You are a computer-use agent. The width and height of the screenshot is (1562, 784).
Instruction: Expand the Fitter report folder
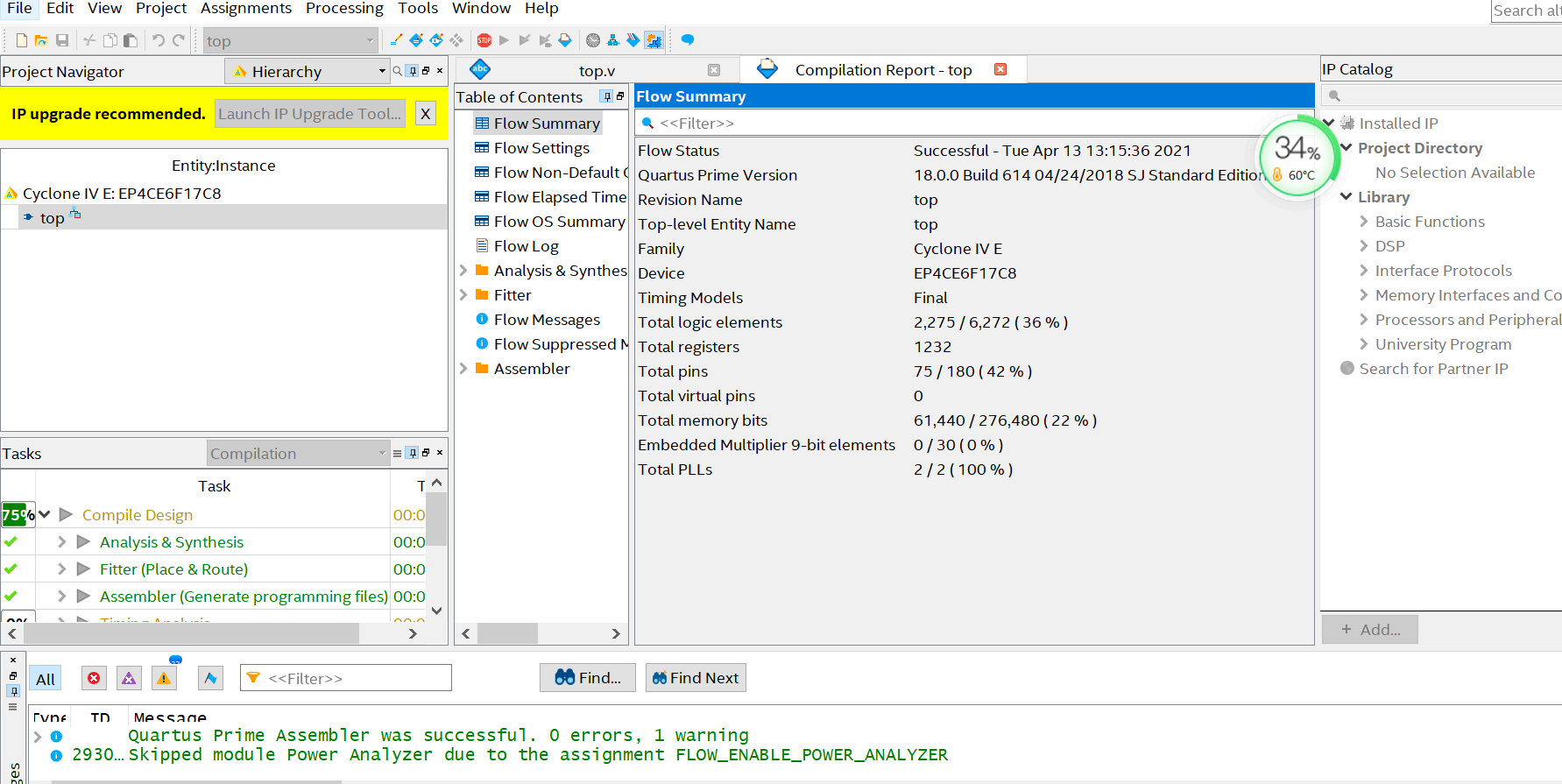coord(463,295)
